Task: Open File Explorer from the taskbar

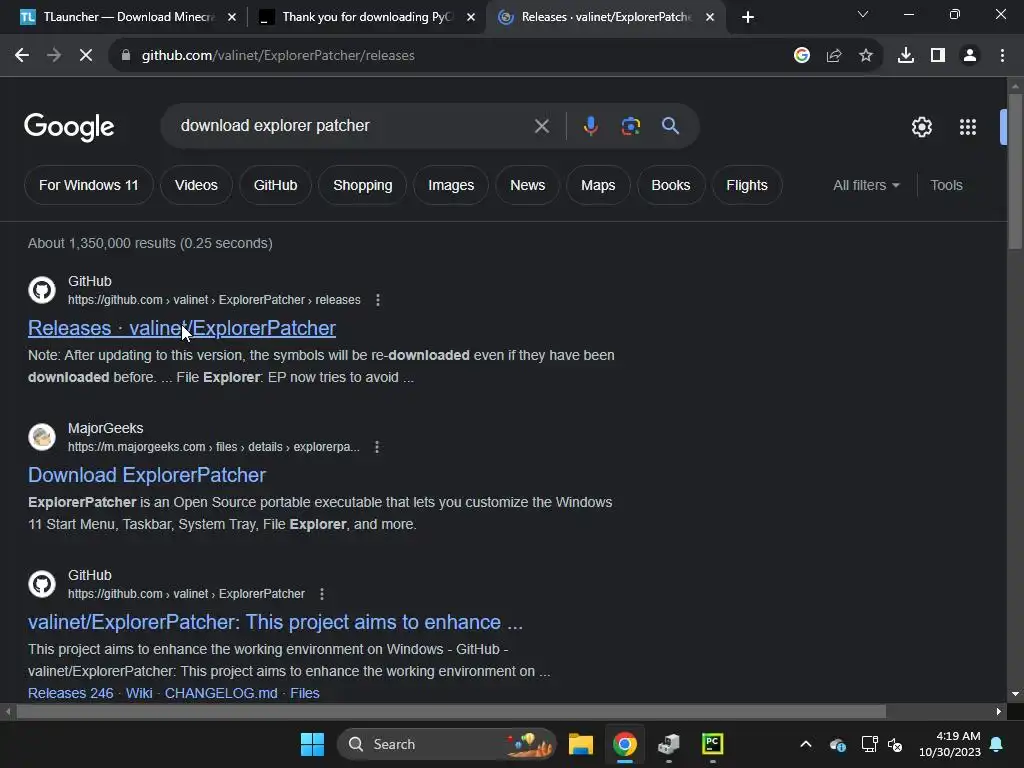Action: coord(581,744)
